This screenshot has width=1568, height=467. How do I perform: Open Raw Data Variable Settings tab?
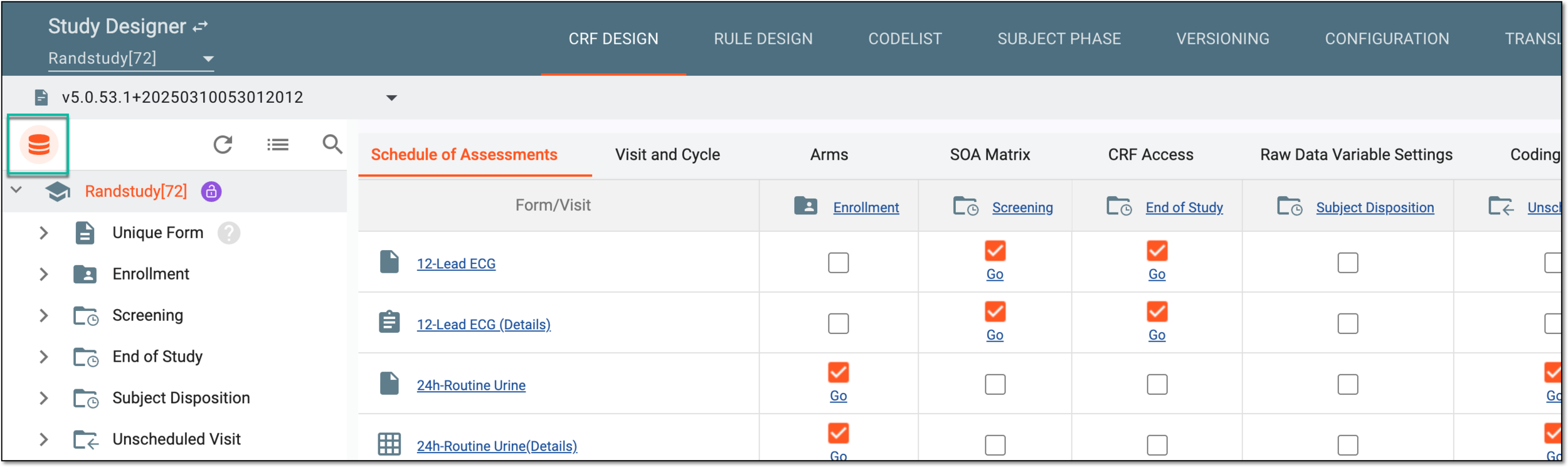(x=1356, y=155)
